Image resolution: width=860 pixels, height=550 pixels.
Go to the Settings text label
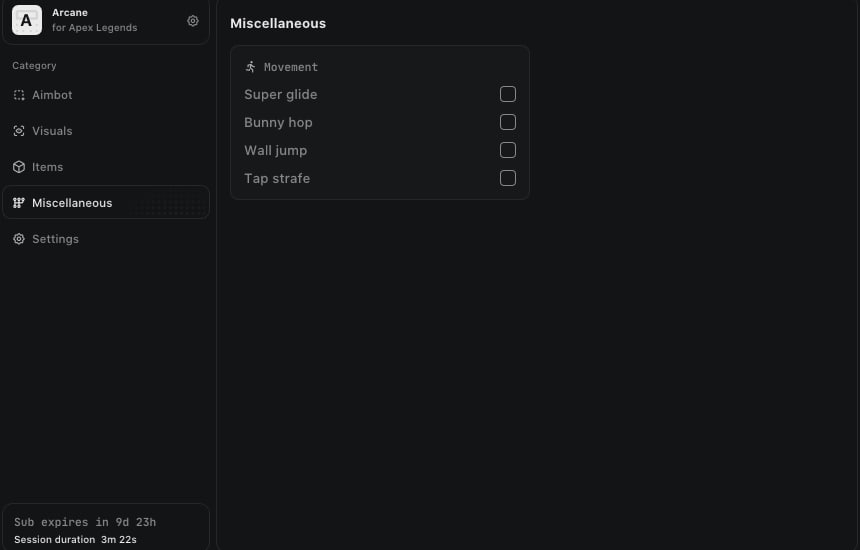point(55,239)
